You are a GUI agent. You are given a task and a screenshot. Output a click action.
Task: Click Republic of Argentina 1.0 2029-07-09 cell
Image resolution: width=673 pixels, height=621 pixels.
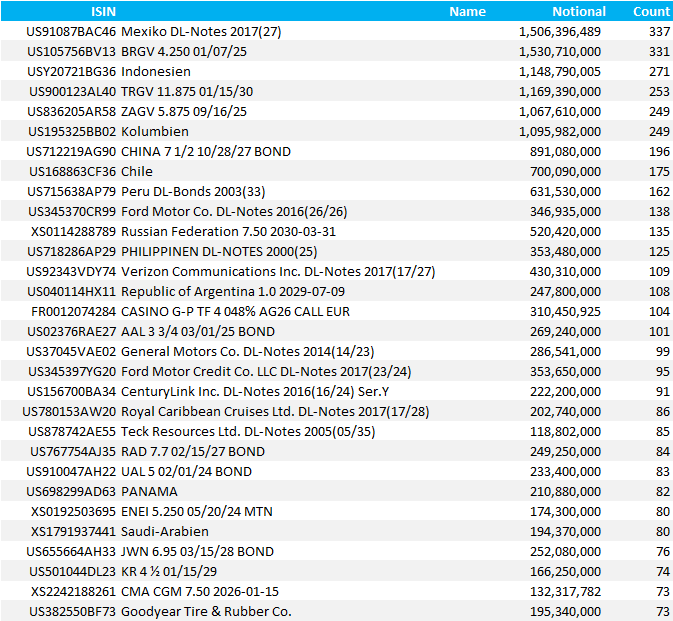233,292
